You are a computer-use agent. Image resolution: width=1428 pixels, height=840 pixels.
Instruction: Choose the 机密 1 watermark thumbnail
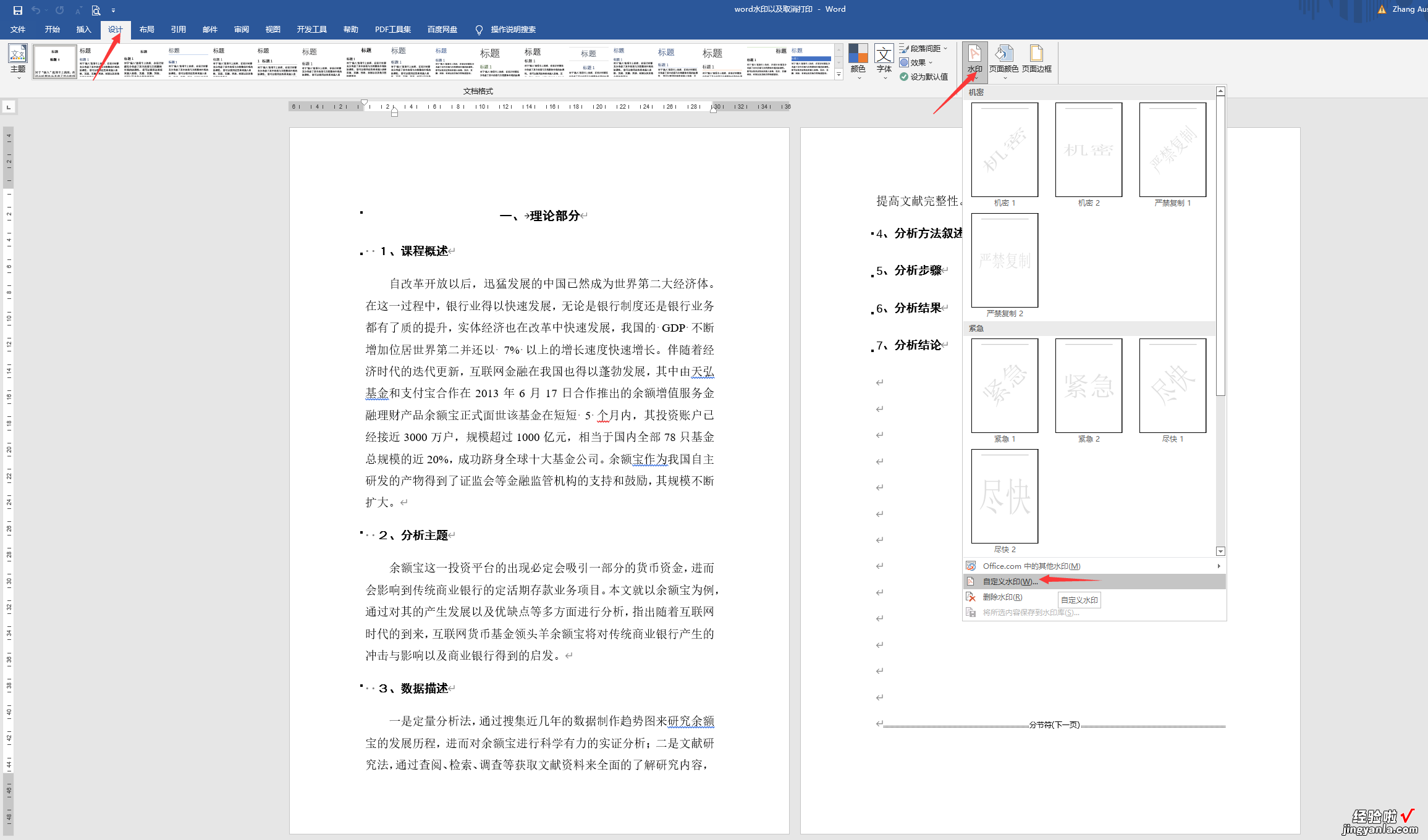(x=1004, y=149)
